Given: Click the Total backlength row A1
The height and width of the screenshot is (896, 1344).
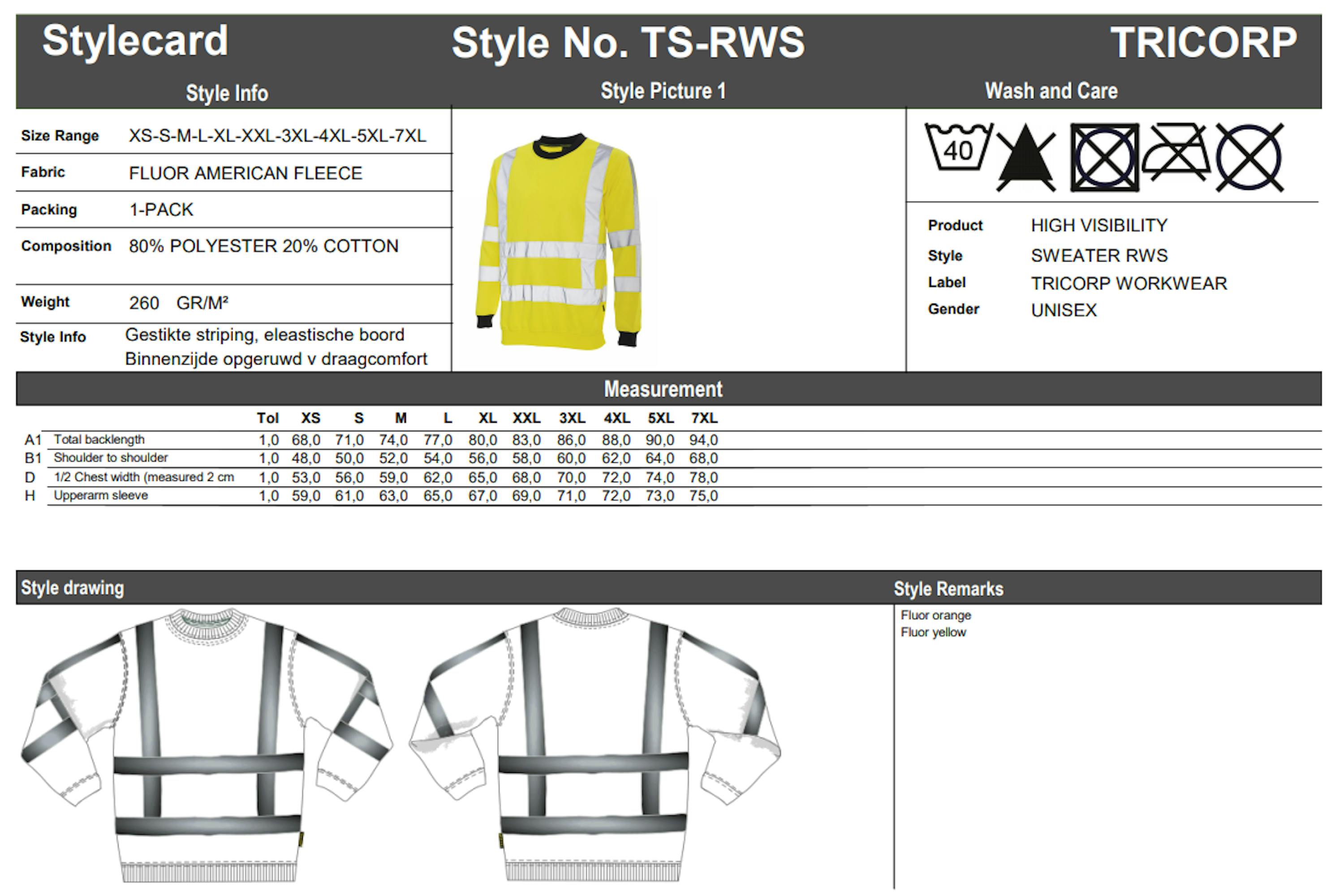Looking at the screenshot, I should 99,439.
